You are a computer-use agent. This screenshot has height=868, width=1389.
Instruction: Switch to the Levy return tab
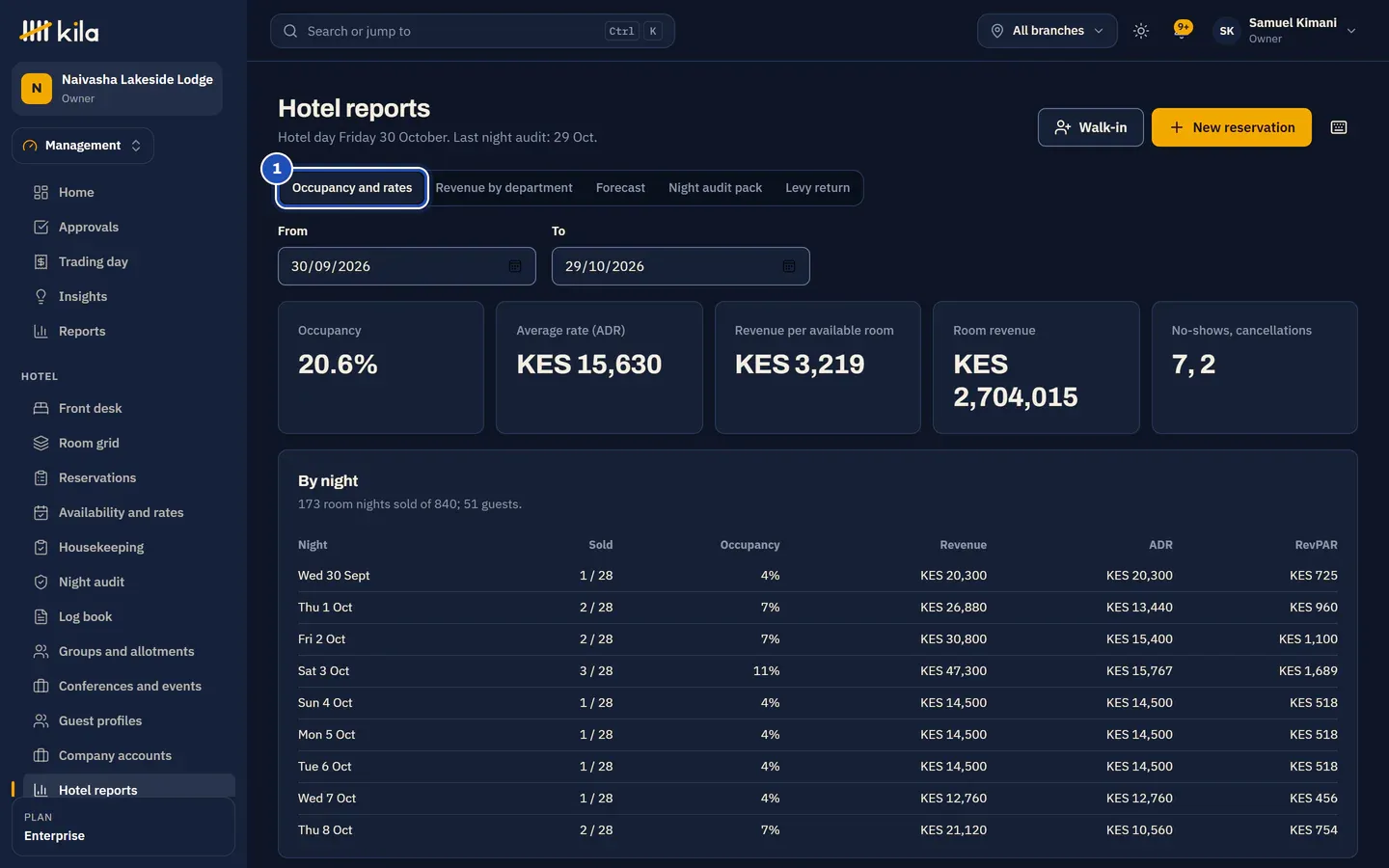[x=817, y=188]
